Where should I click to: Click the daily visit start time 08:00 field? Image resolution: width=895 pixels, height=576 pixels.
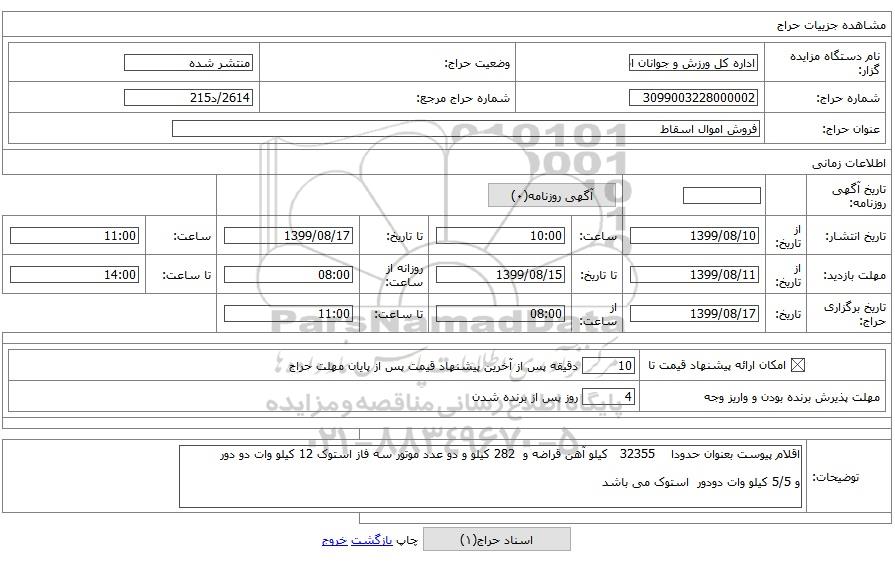(288, 275)
